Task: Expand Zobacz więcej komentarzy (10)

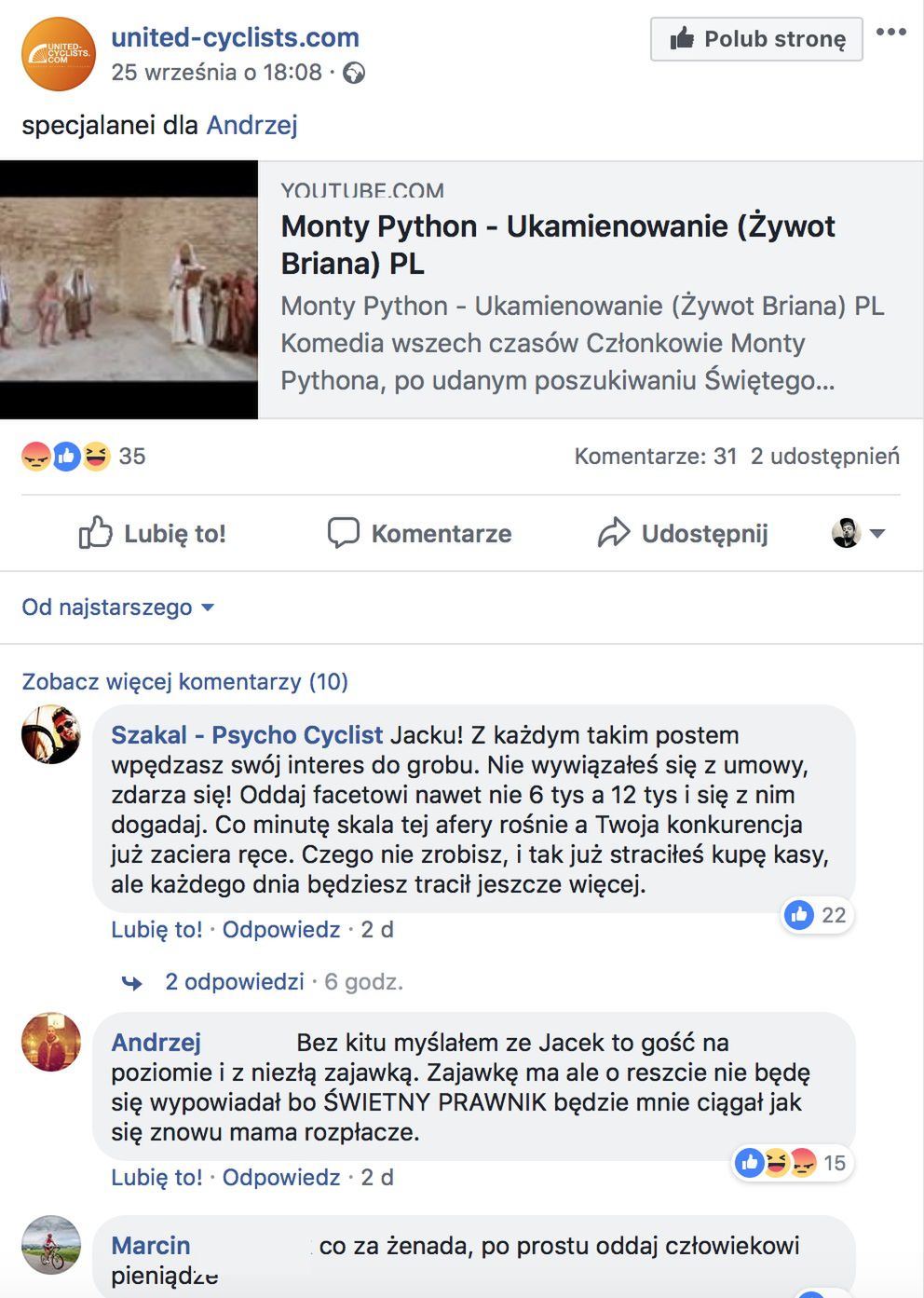Action: [x=184, y=681]
